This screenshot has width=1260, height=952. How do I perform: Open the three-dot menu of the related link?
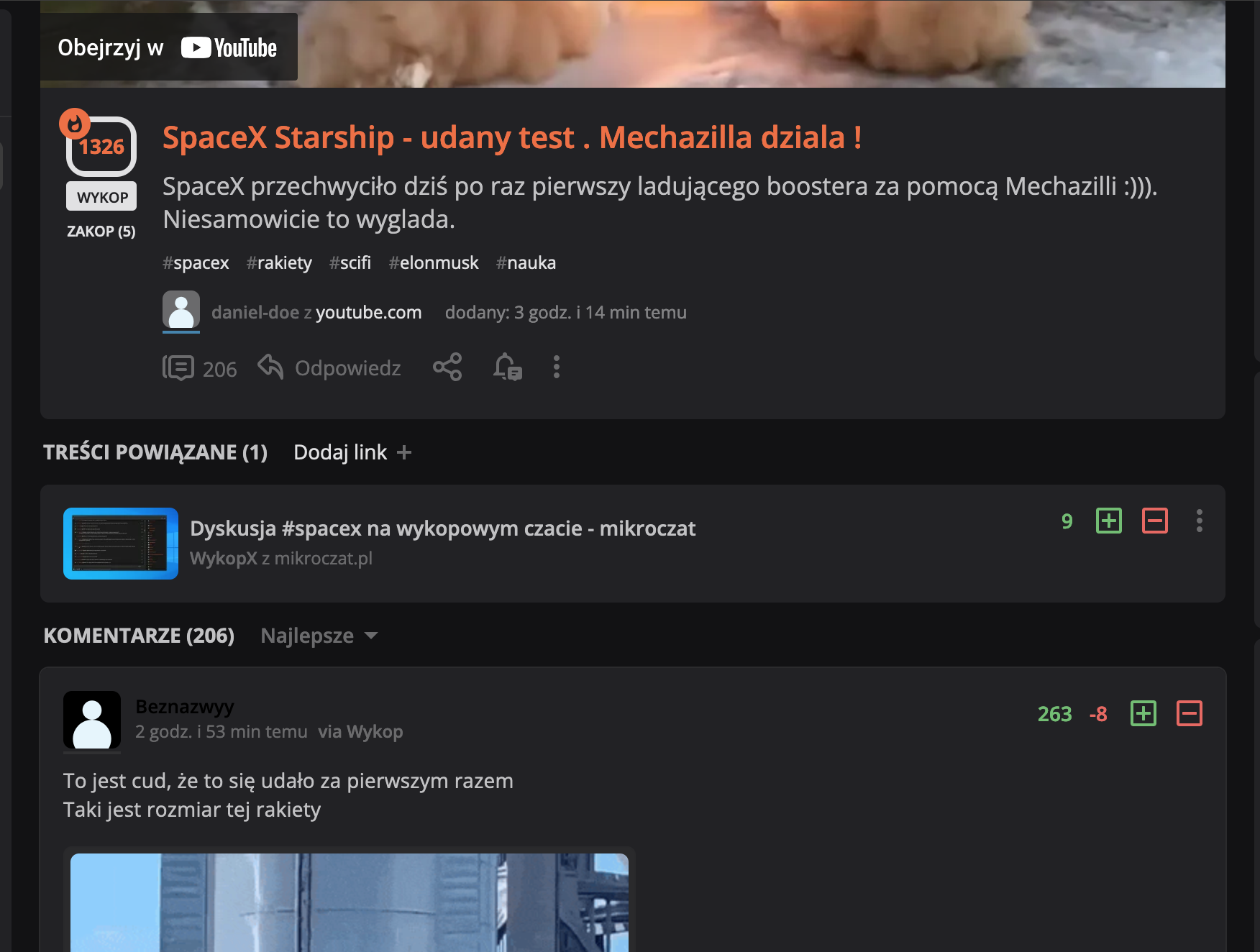tap(1199, 521)
